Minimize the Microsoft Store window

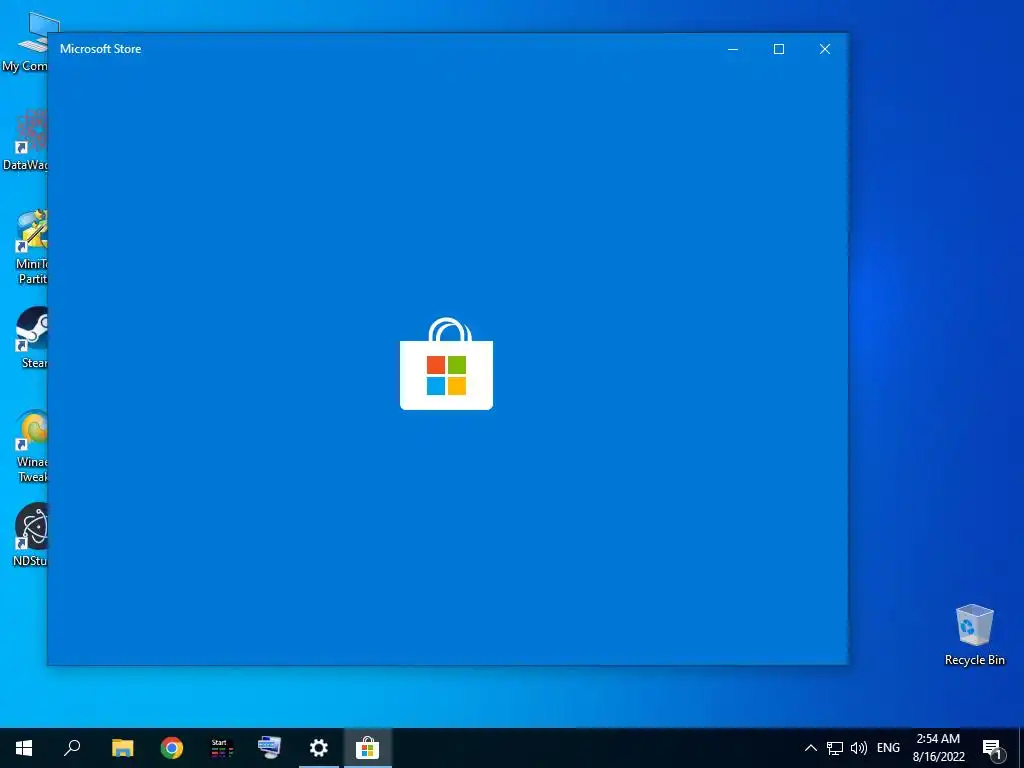click(733, 49)
